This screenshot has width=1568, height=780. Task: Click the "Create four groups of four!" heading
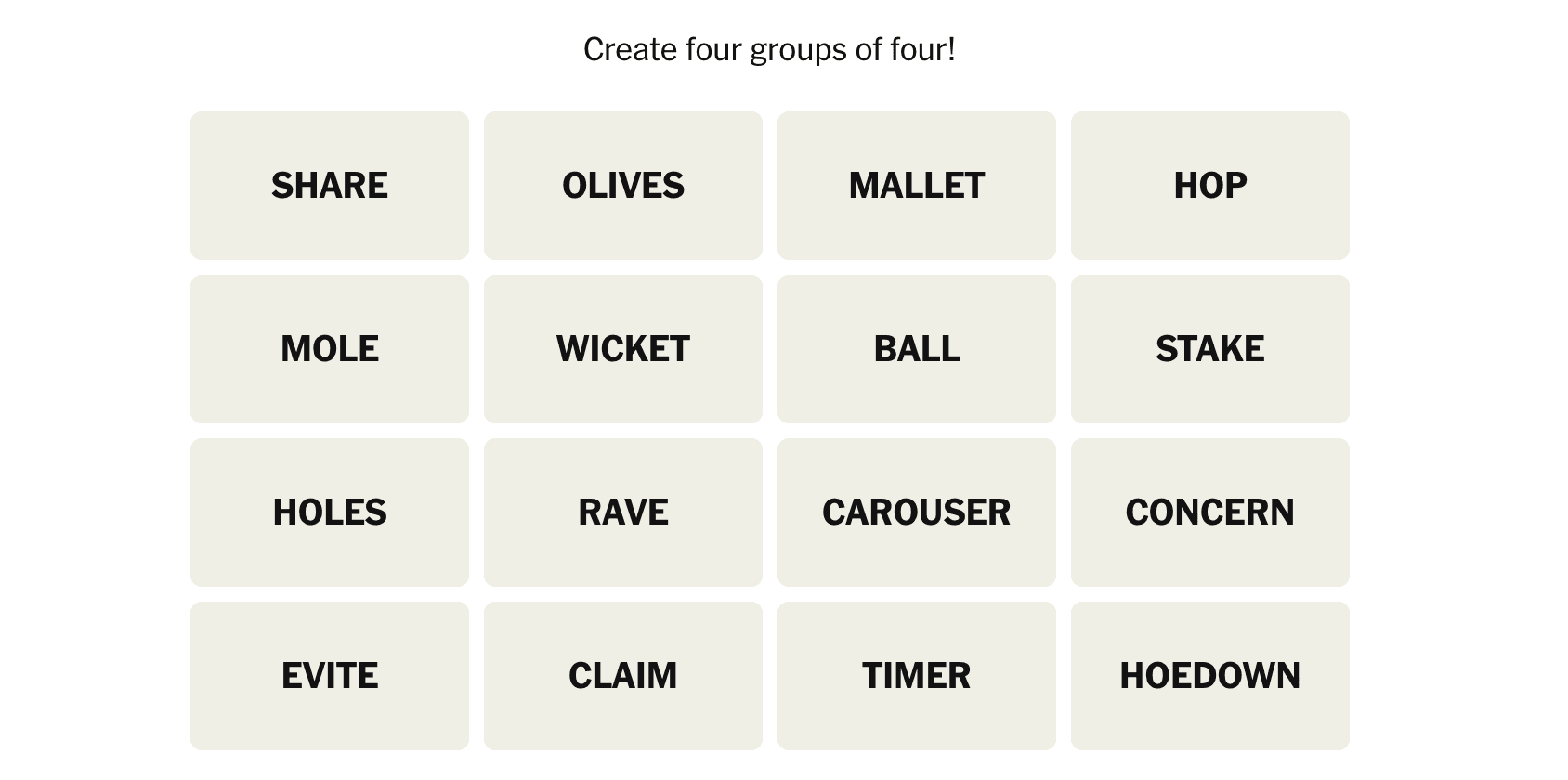pos(769,50)
